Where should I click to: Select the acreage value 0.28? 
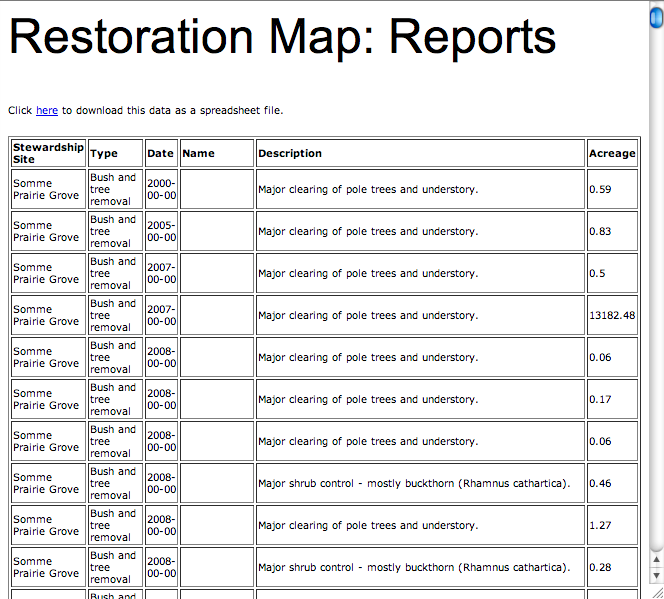pyautogui.click(x=600, y=567)
